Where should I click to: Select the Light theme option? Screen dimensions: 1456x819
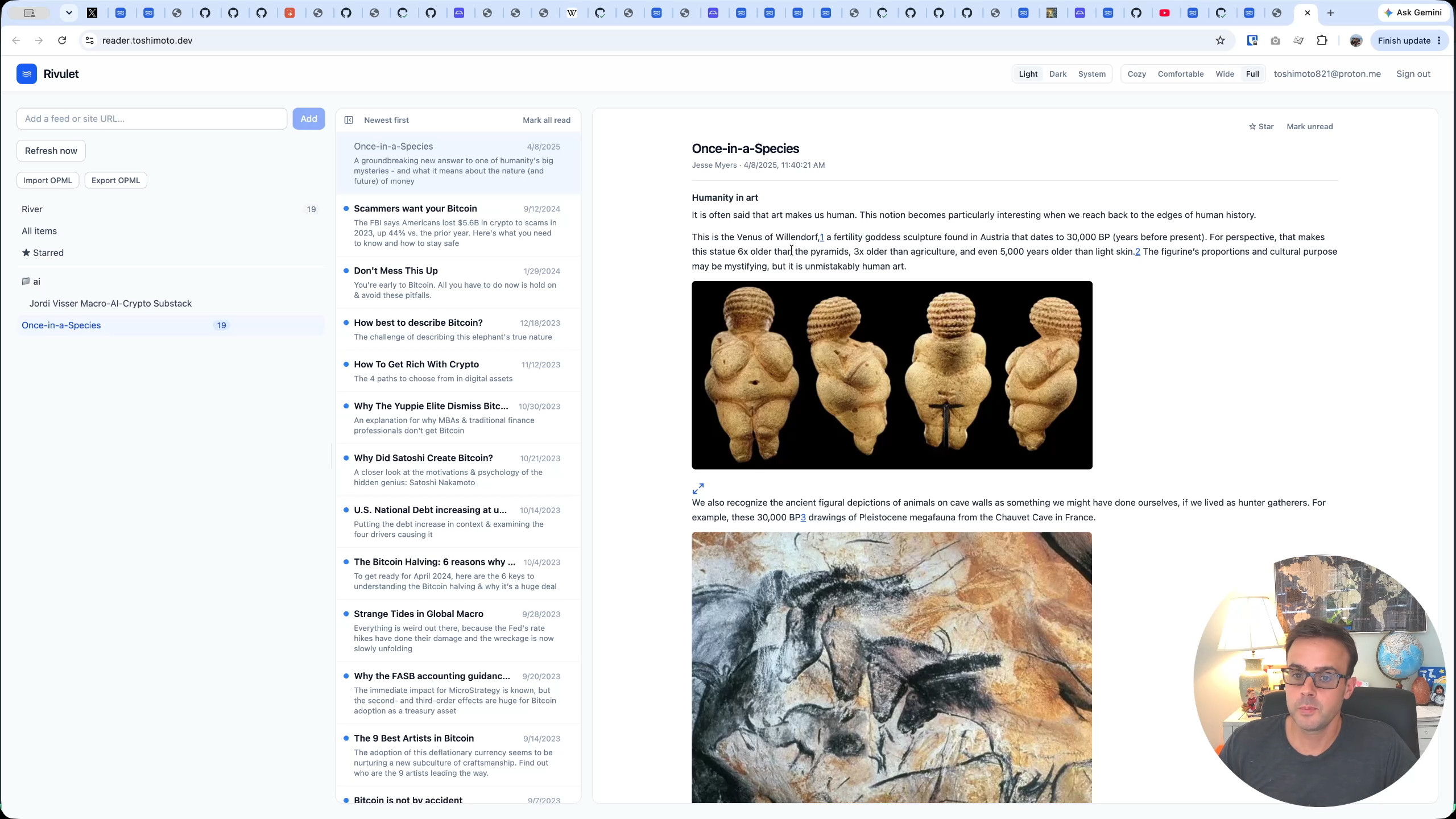click(1028, 74)
